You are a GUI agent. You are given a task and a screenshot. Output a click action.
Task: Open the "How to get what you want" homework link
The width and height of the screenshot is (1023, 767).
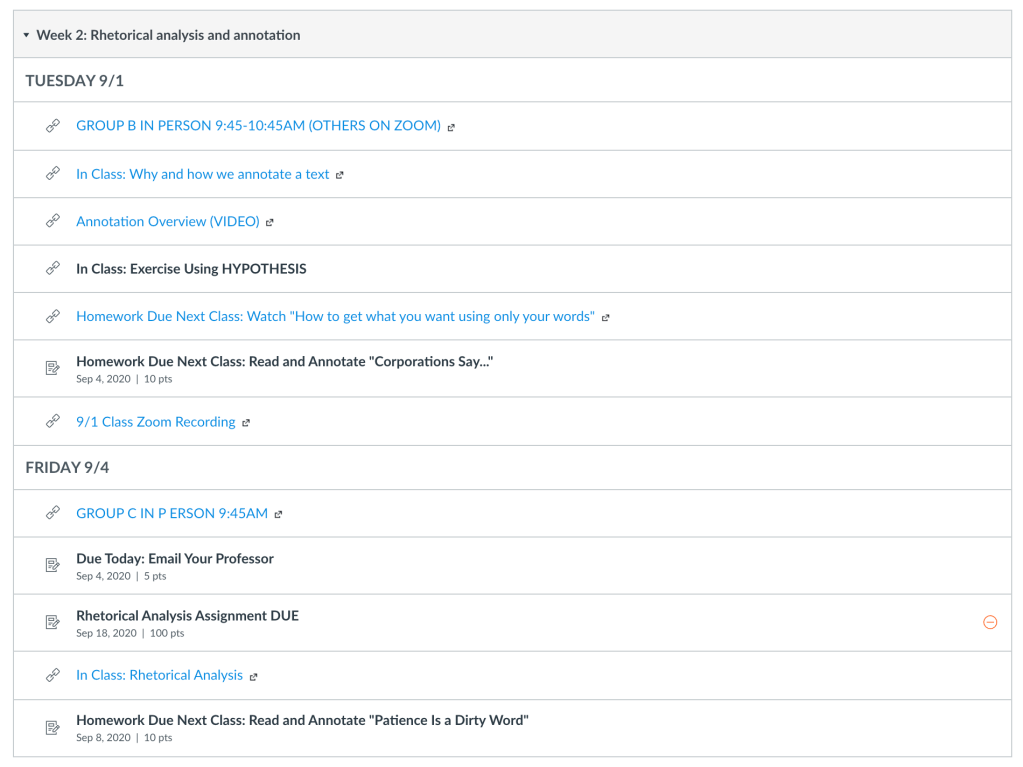point(335,317)
